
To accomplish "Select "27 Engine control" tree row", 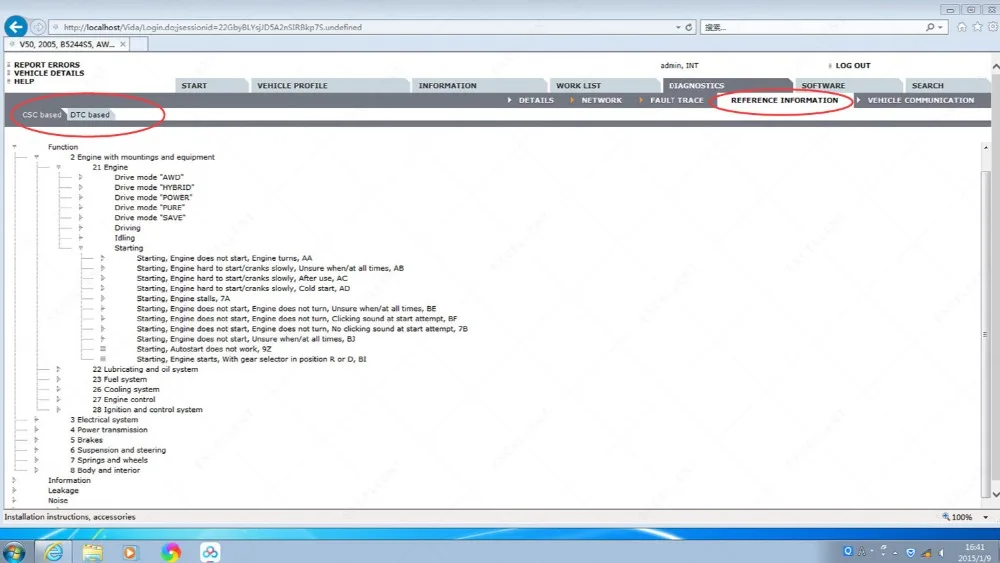I will point(124,400).
